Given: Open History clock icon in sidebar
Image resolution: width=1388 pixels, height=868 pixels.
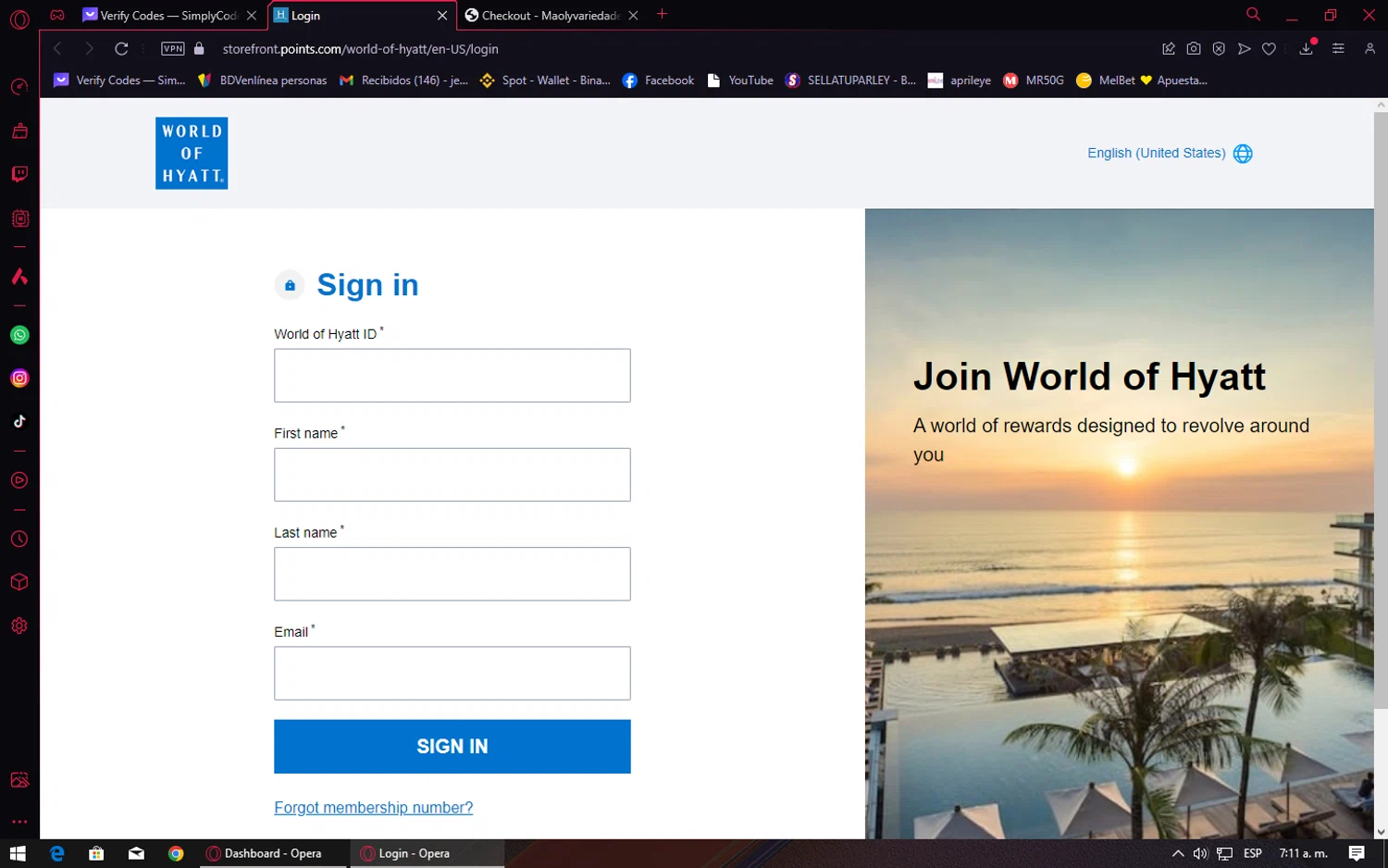Looking at the screenshot, I should (19, 539).
